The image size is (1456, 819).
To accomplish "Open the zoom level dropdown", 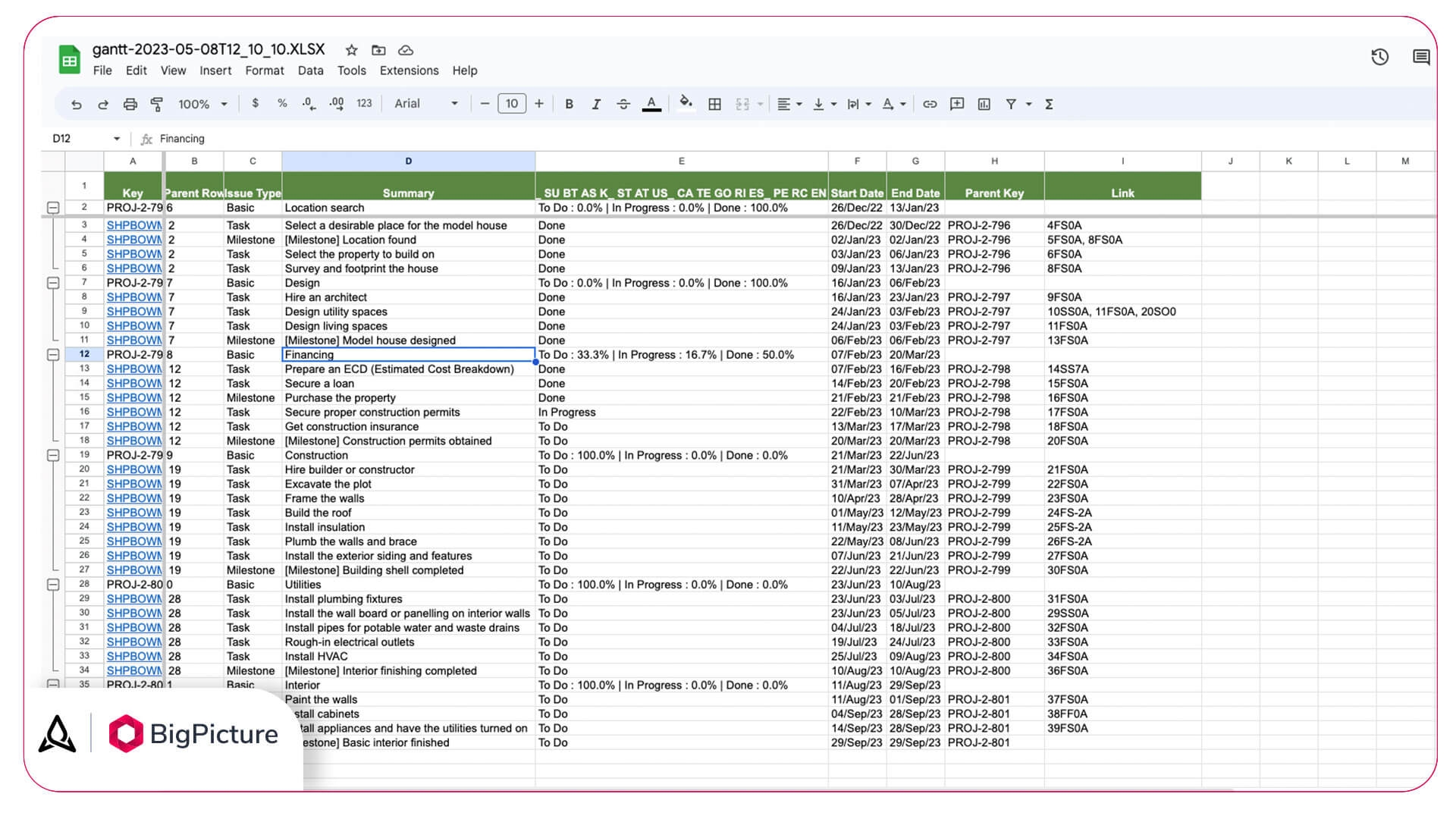I will (x=201, y=104).
